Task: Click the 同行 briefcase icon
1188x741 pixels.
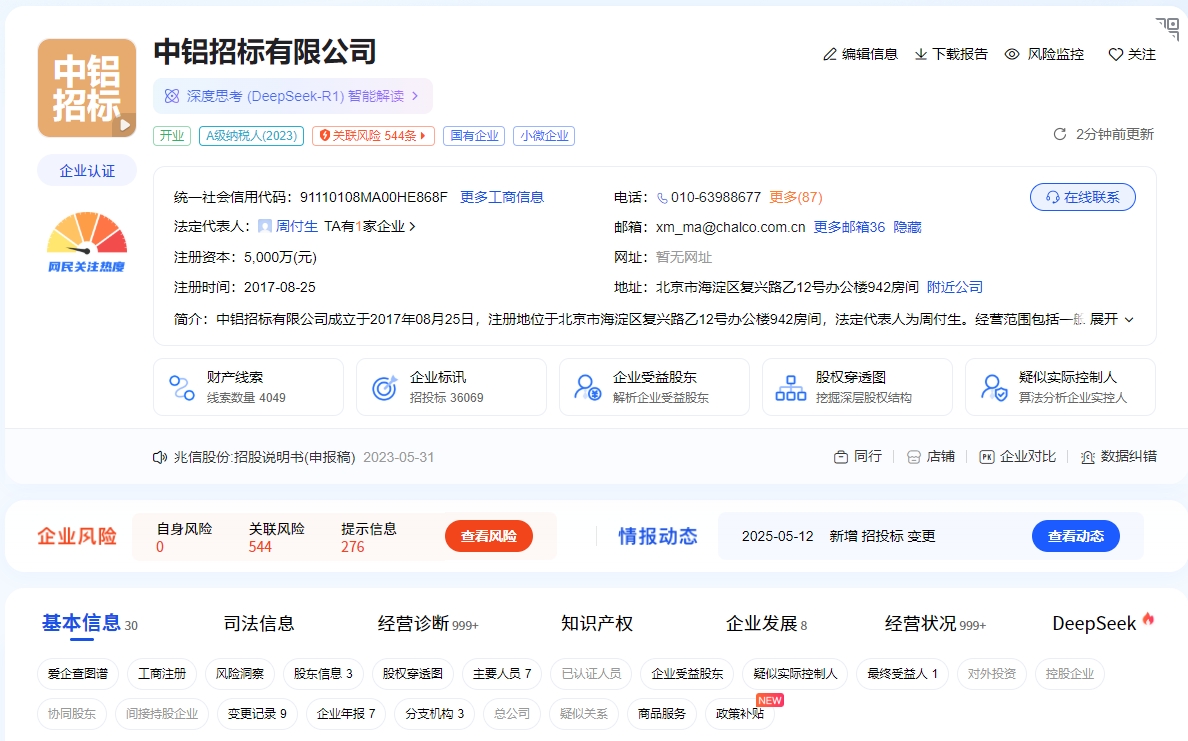Action: click(x=840, y=457)
